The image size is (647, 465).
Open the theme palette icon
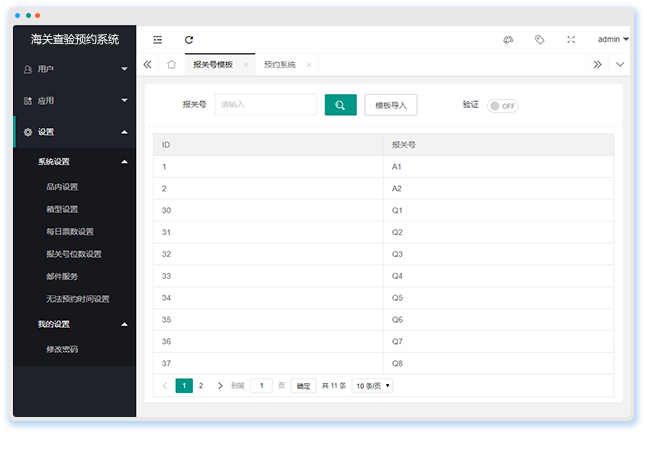(x=508, y=40)
